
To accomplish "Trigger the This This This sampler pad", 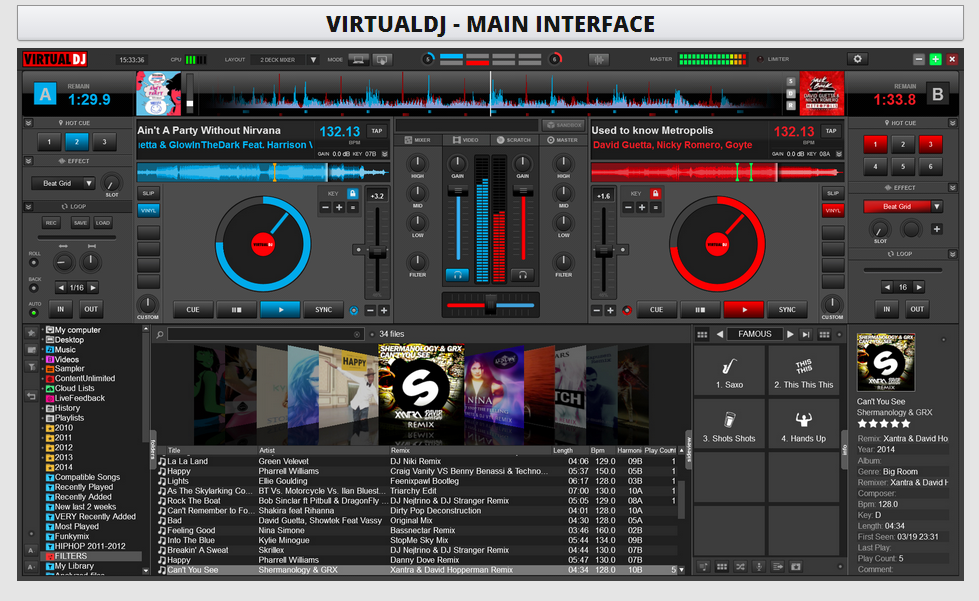I will click(804, 371).
